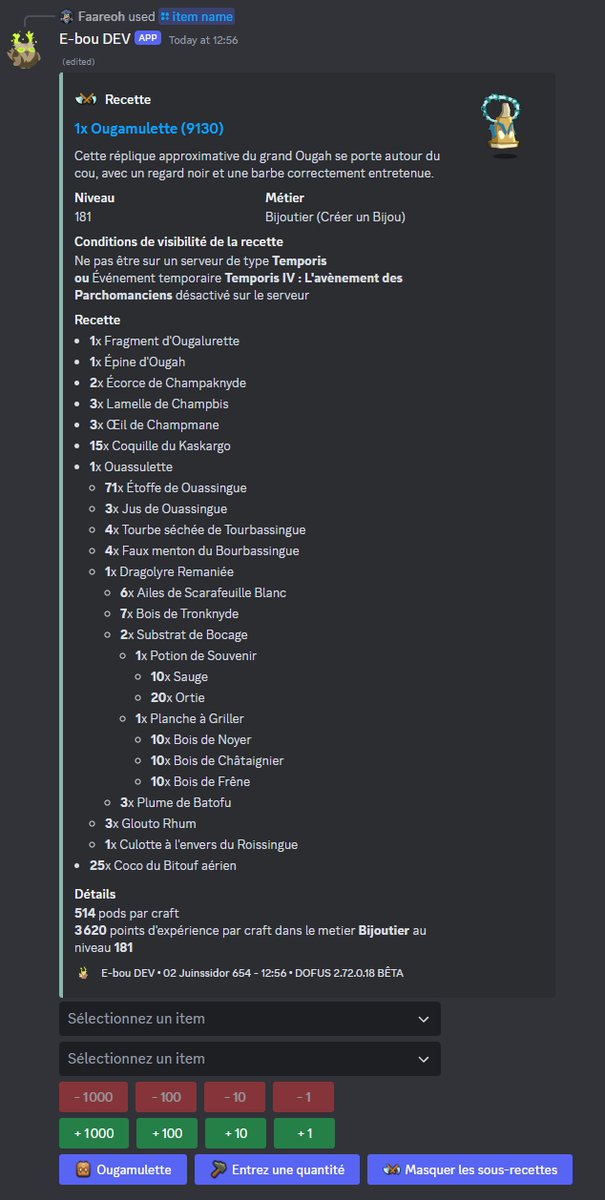Click 6x Ailes de Scarafeuille Blanc

(203, 593)
